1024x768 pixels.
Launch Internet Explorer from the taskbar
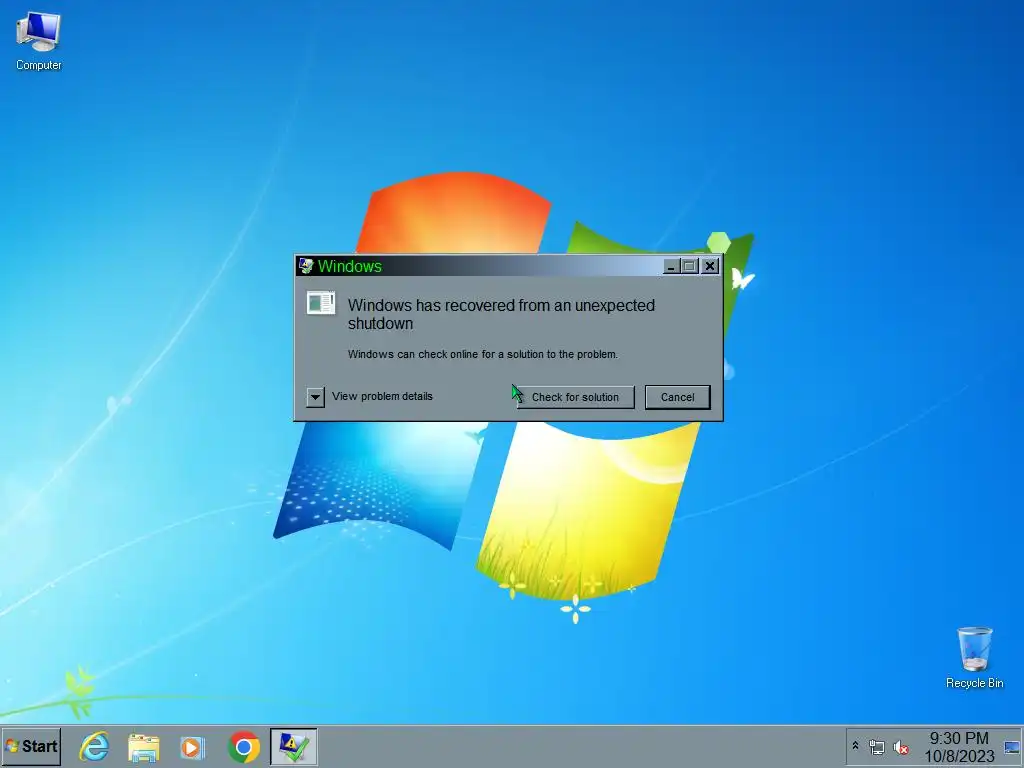click(94, 746)
